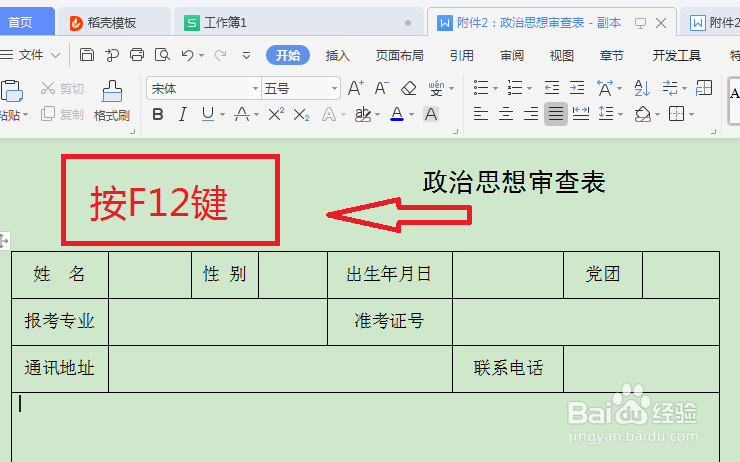The image size is (740, 462).
Task: Open the 引用 ribbon tab
Action: pyautogui.click(x=462, y=55)
